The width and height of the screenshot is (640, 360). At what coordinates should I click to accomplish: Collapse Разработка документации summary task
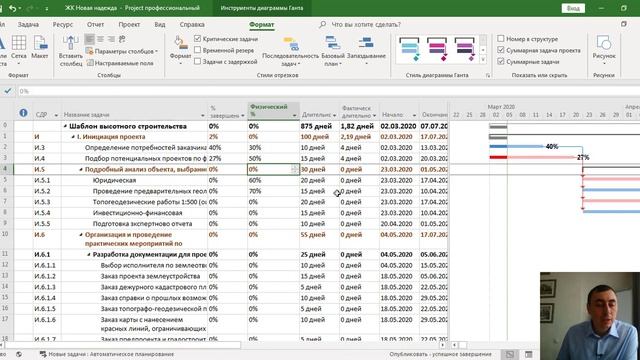[x=89, y=255]
